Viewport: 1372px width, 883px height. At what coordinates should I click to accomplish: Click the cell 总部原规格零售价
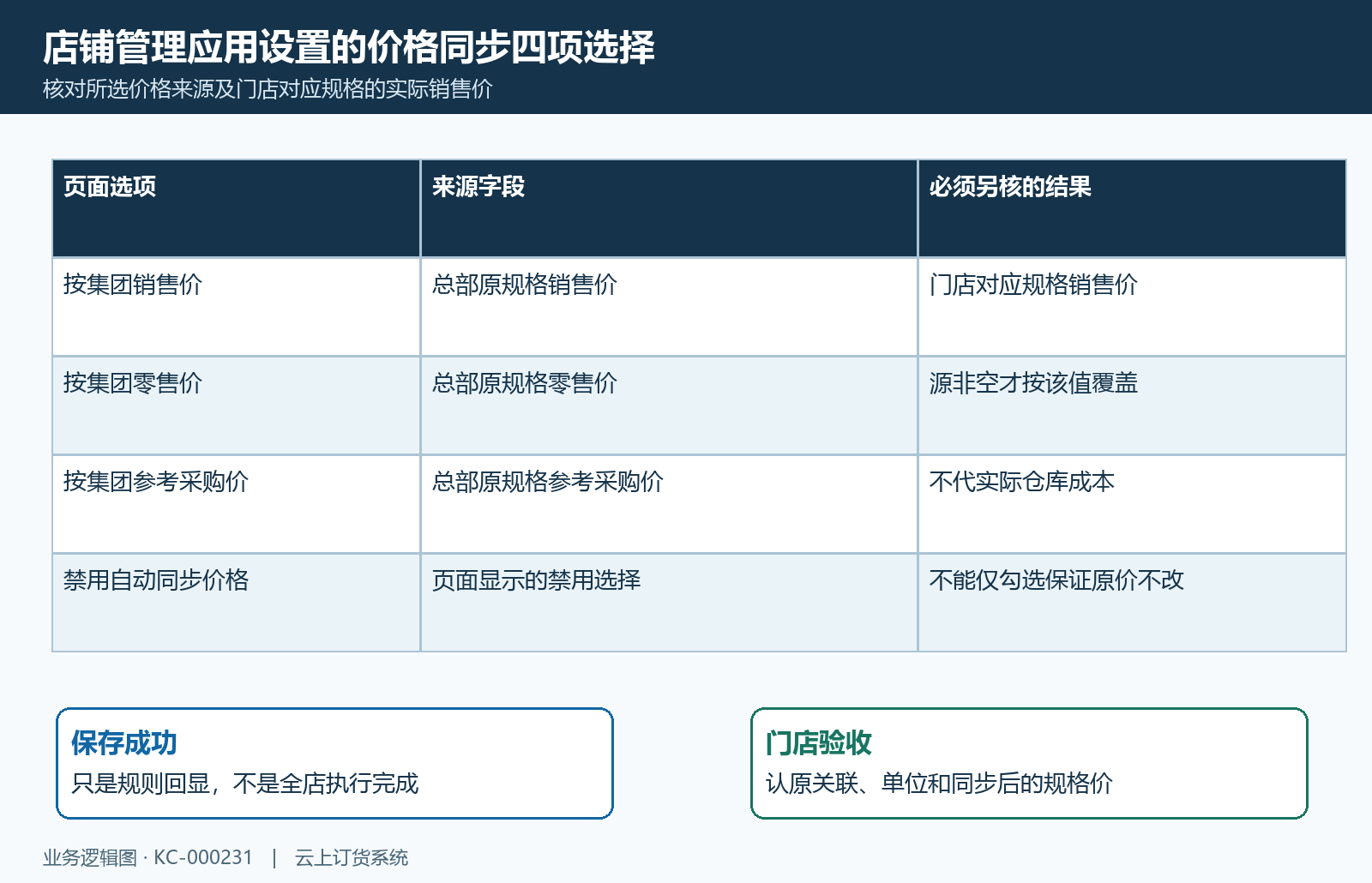click(669, 405)
